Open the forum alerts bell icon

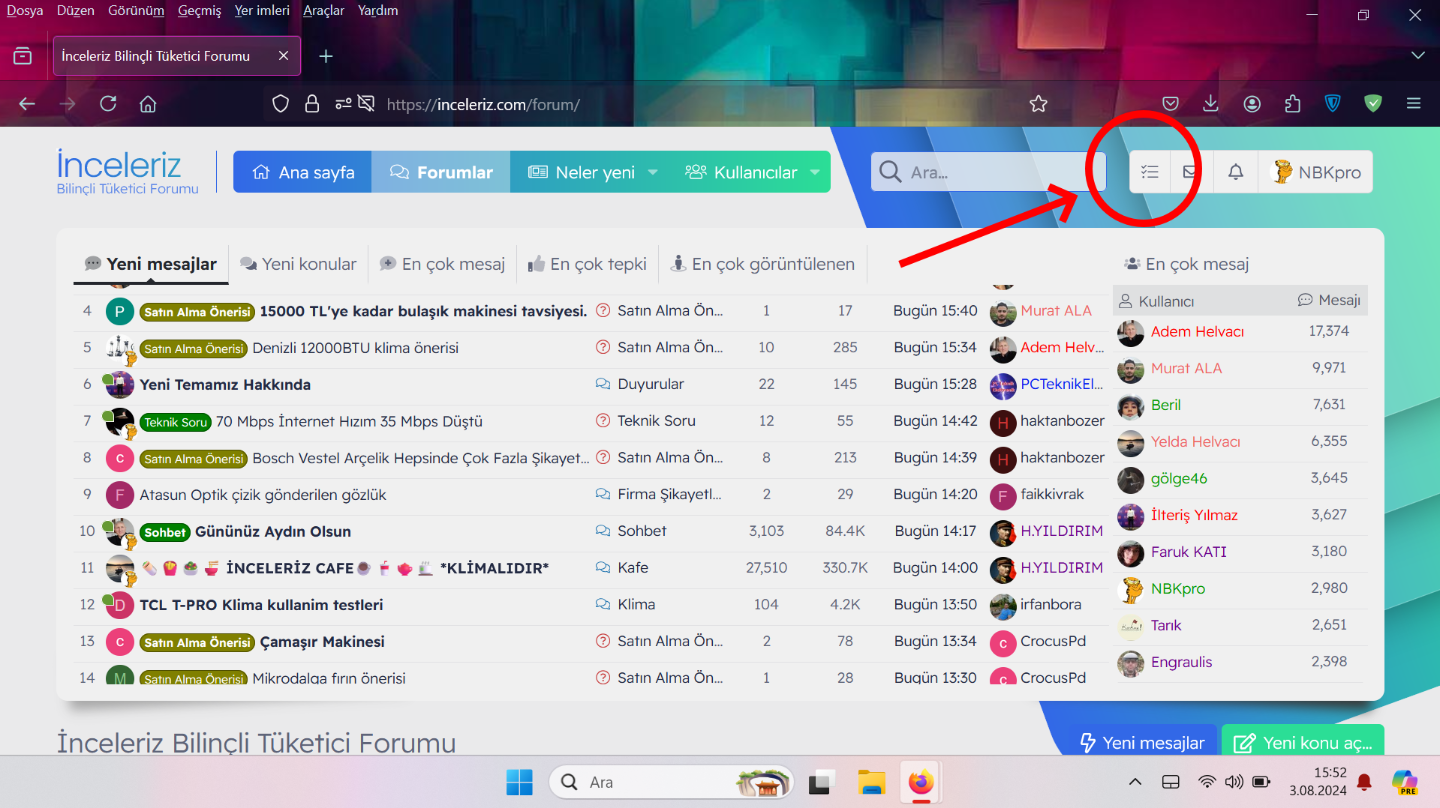pyautogui.click(x=1236, y=172)
